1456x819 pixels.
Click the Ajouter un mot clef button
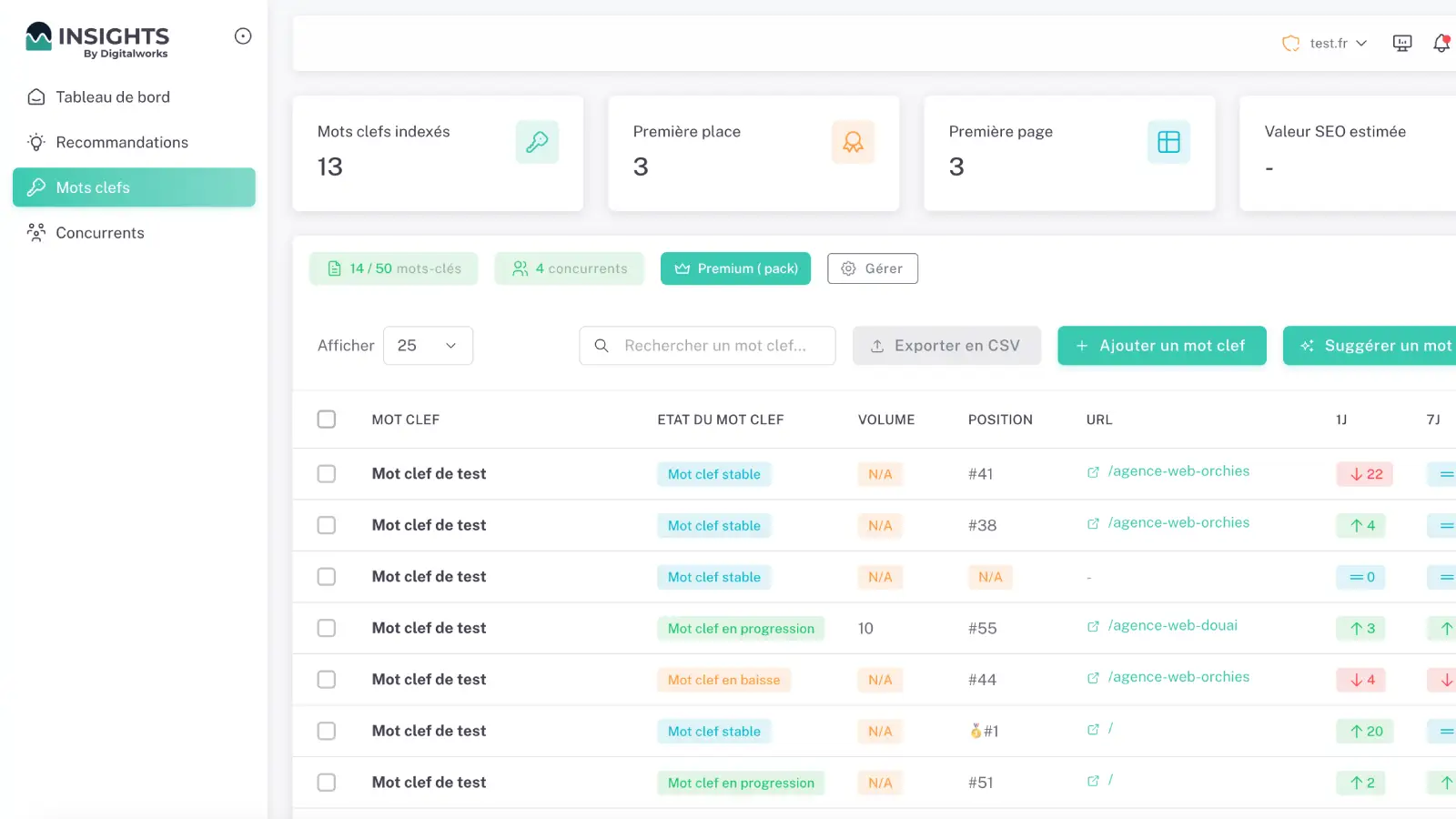(x=1162, y=345)
